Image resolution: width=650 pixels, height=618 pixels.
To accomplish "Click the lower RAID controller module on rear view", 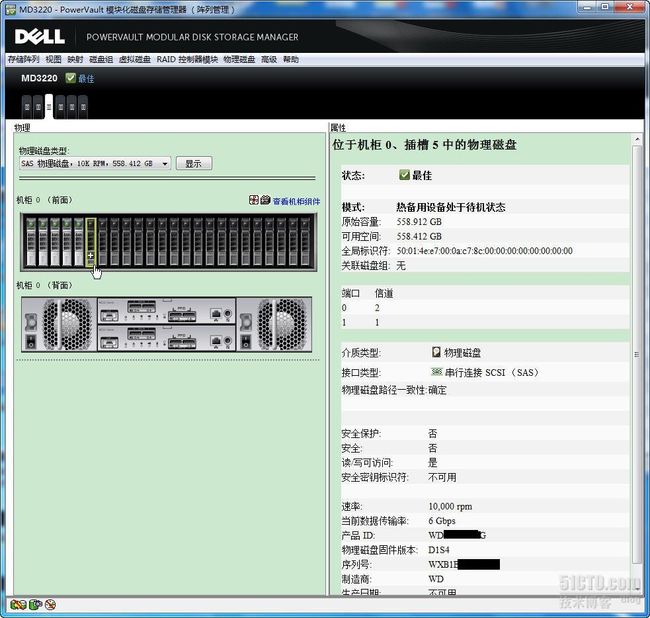I will [167, 338].
